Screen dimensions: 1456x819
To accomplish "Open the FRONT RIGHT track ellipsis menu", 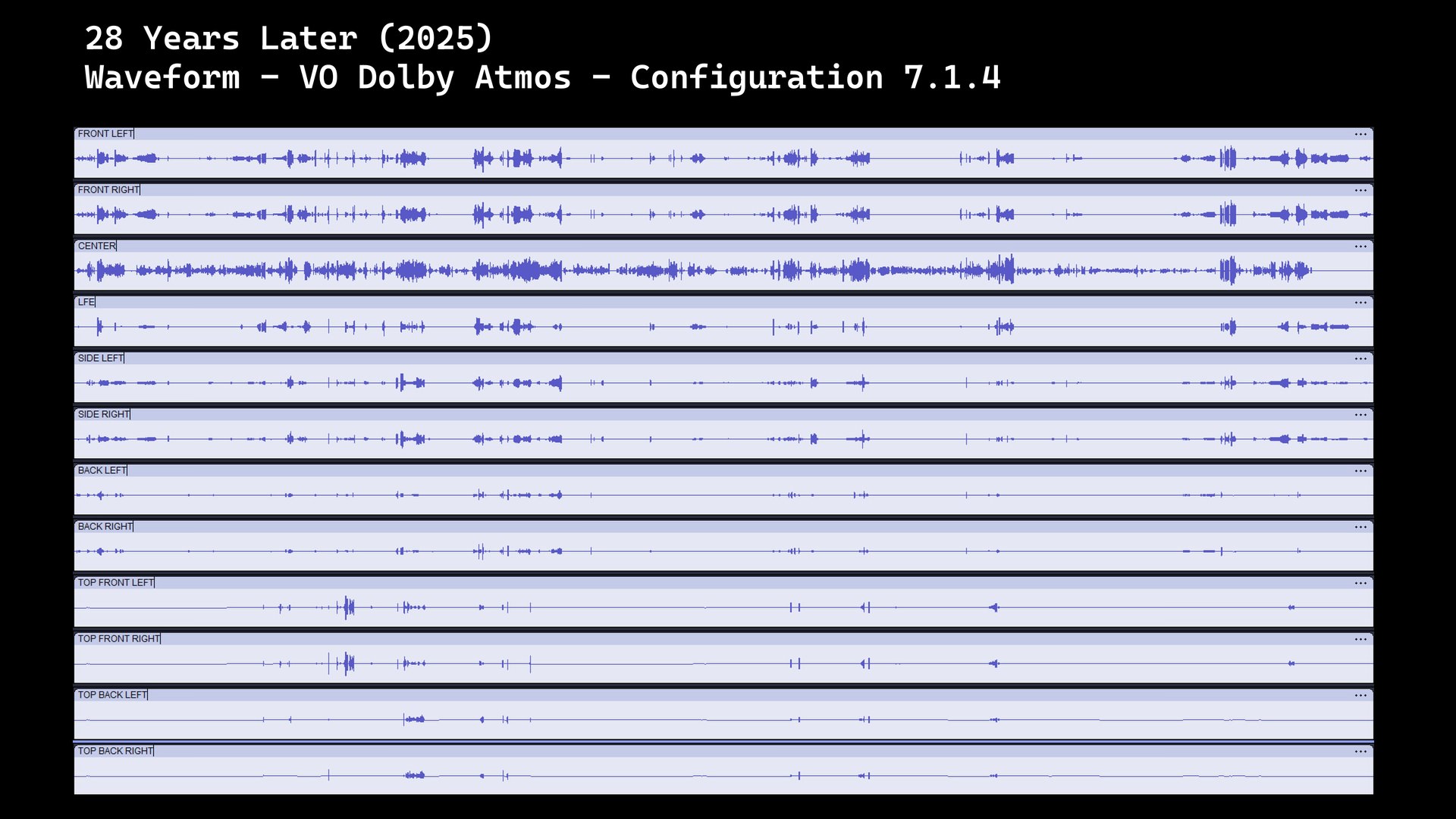I will (1360, 190).
